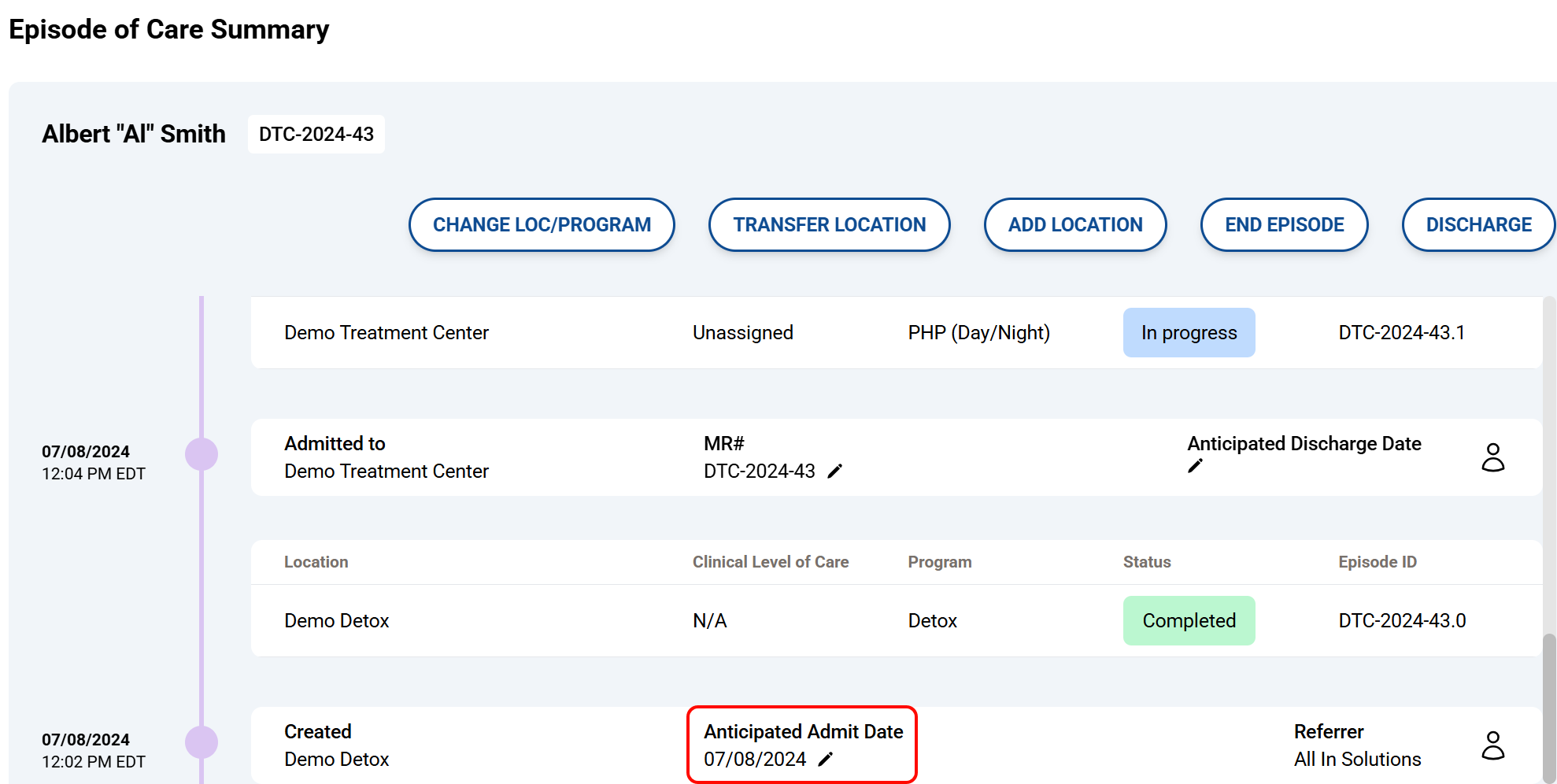Edit the MR# DTC-2024-43 pencil icon

click(x=835, y=471)
